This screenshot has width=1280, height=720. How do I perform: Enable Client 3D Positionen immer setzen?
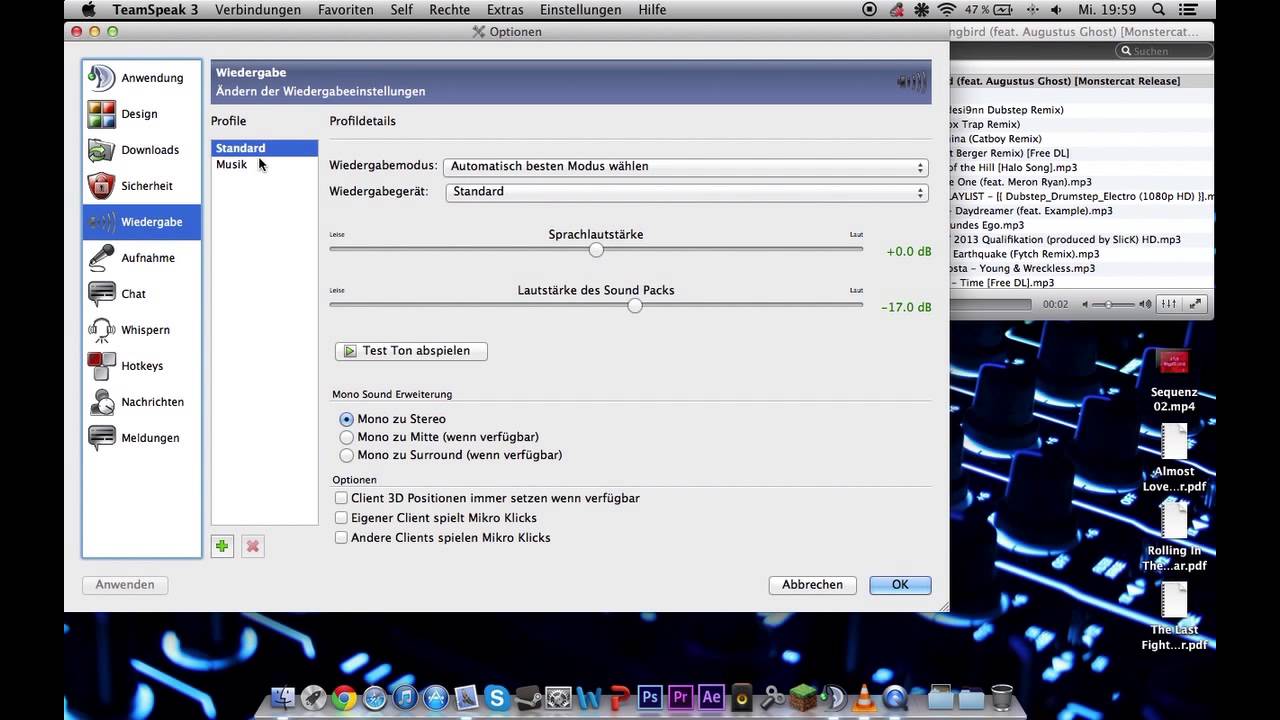pos(487,498)
